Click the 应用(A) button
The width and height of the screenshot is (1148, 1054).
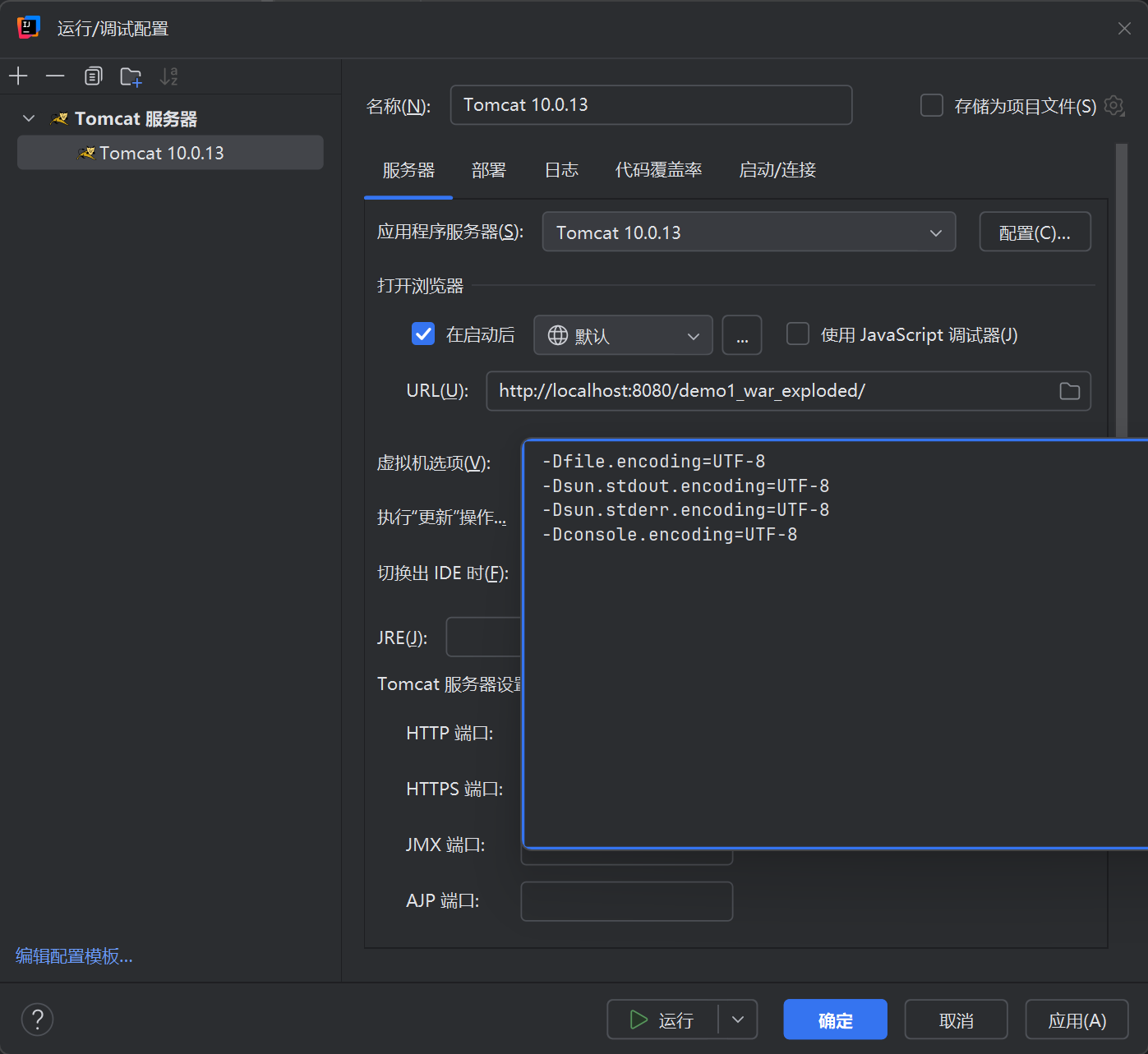pos(1077,1019)
